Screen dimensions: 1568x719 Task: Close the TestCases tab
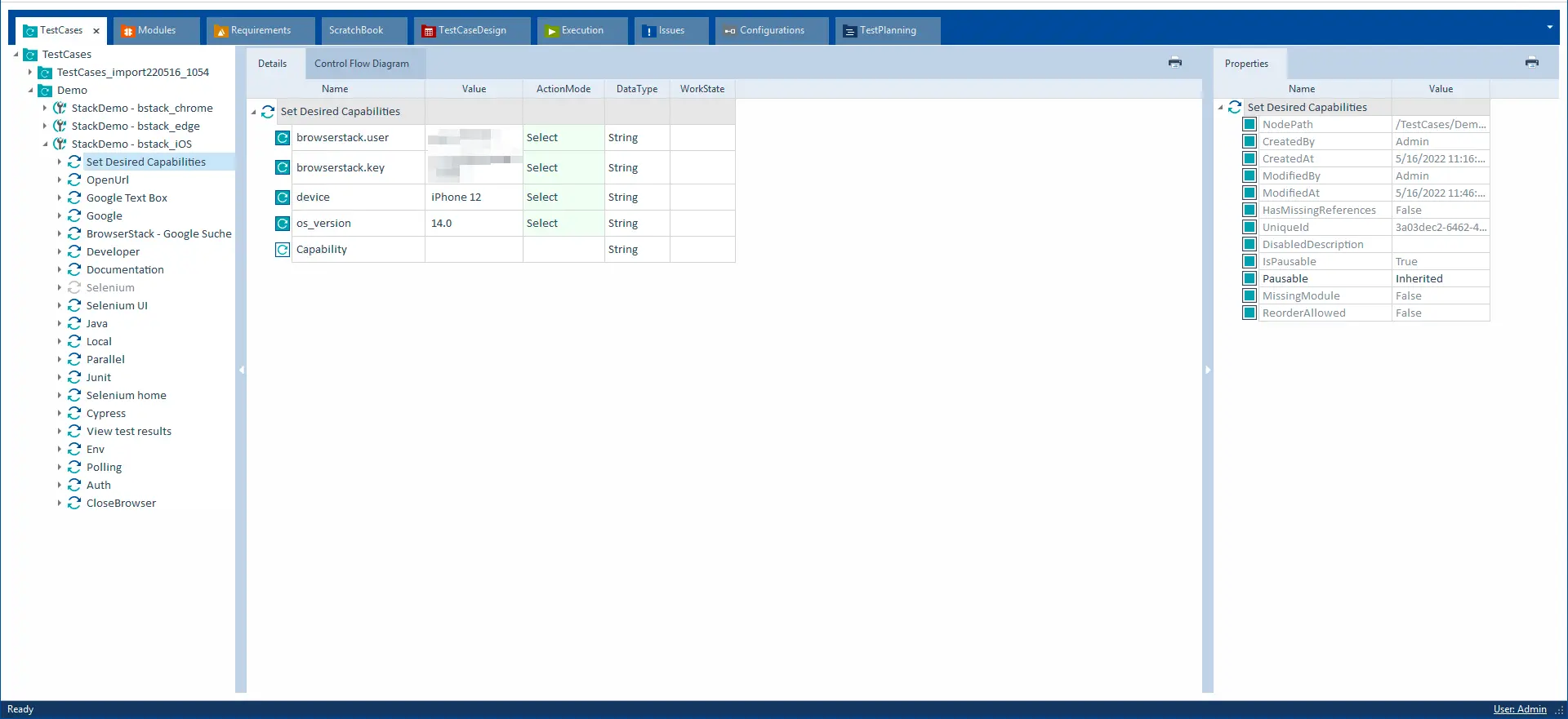click(96, 31)
